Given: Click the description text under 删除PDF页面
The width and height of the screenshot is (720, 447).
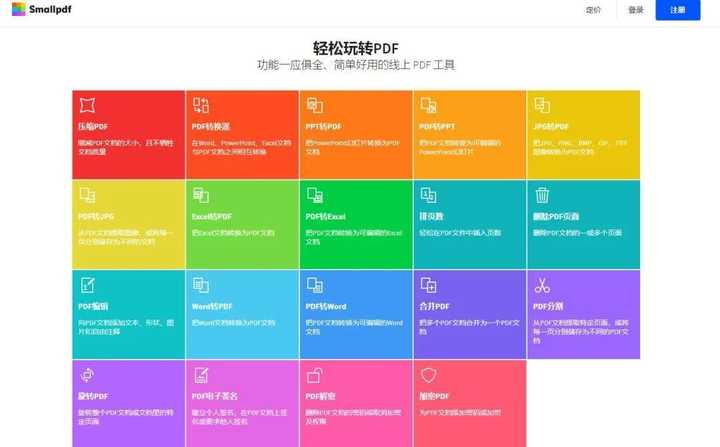Looking at the screenshot, I should (577, 233).
